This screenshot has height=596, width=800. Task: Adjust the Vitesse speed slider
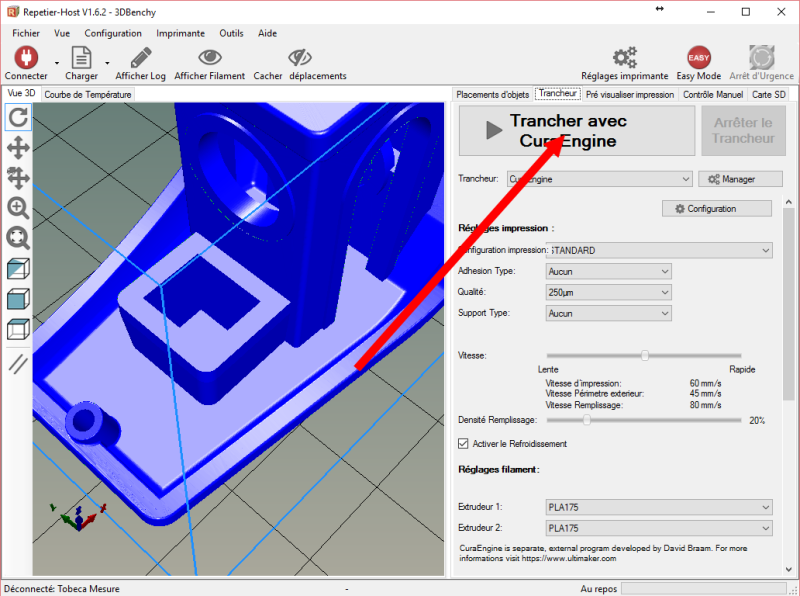645,354
